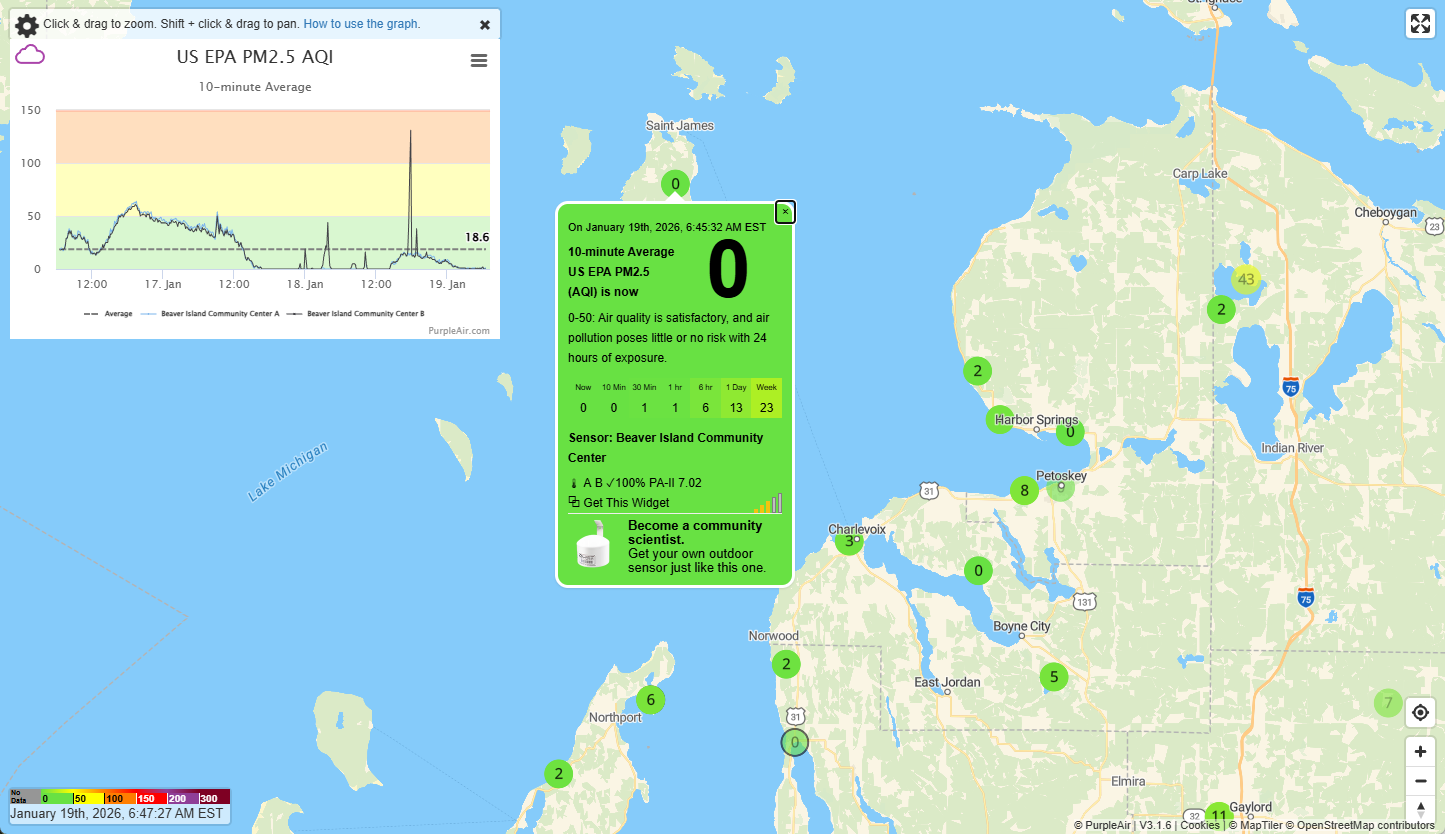Toggle Beaver Island Community Center B series

360,314
